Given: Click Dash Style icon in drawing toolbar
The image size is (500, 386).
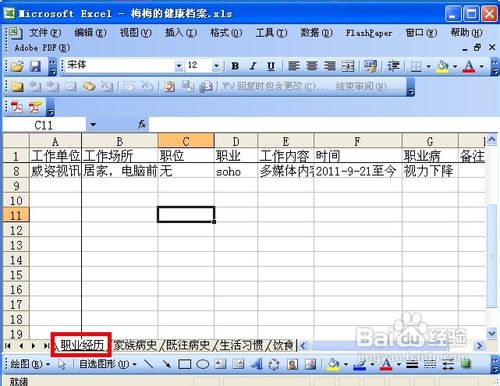Looking at the screenshot, I should coord(430,364).
